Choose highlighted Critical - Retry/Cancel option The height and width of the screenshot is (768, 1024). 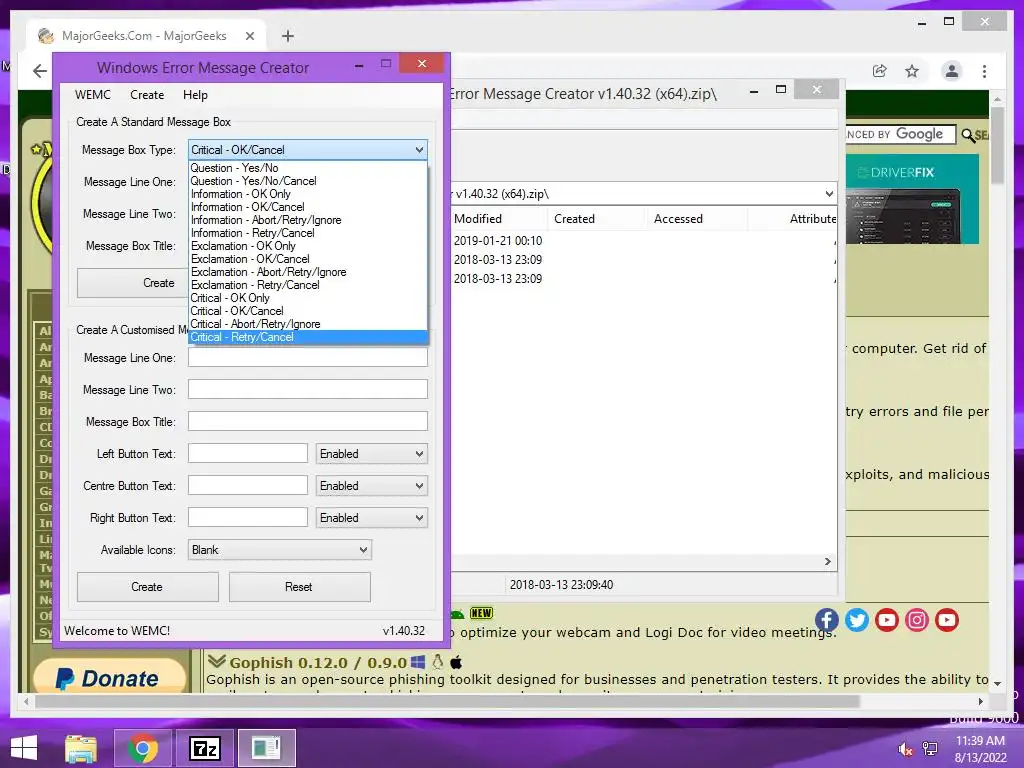308,337
